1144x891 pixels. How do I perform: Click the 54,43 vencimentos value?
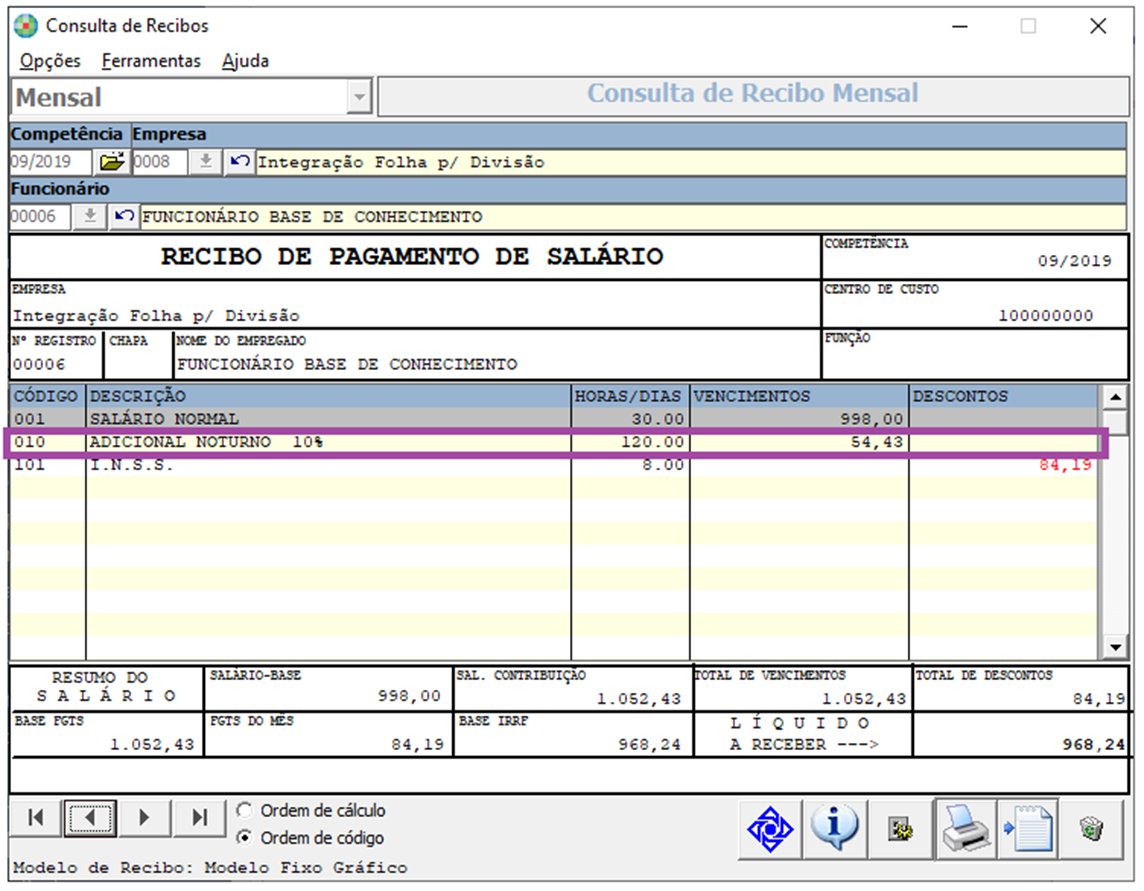click(x=877, y=442)
